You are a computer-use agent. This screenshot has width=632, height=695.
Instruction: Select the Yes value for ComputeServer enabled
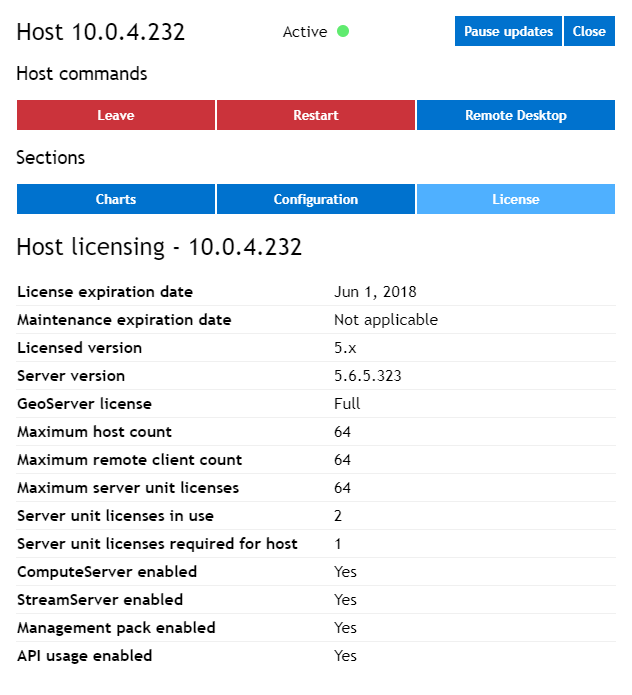[x=345, y=572]
